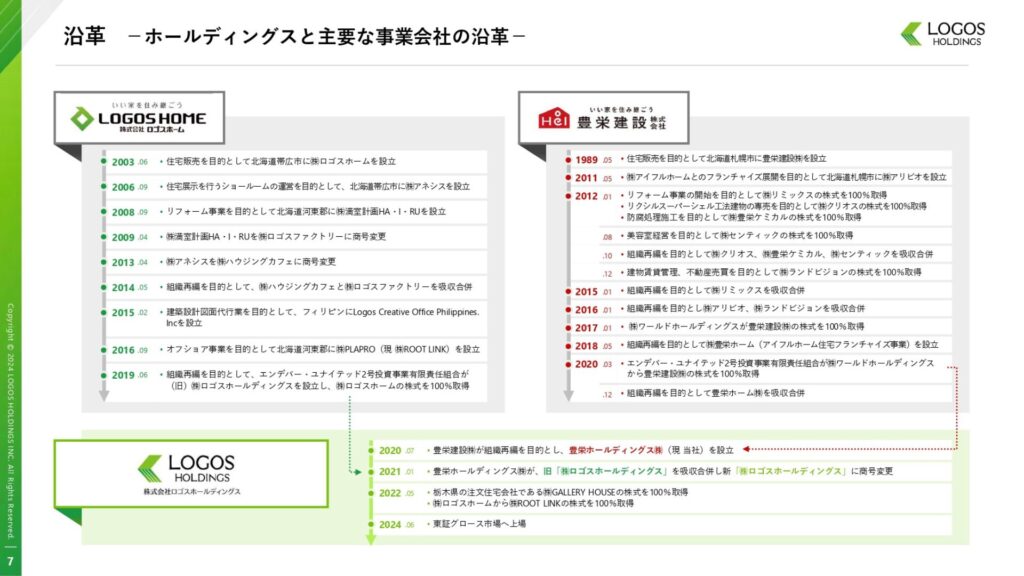Select the 2011 row ㈱アリビオを設立

pos(786,177)
